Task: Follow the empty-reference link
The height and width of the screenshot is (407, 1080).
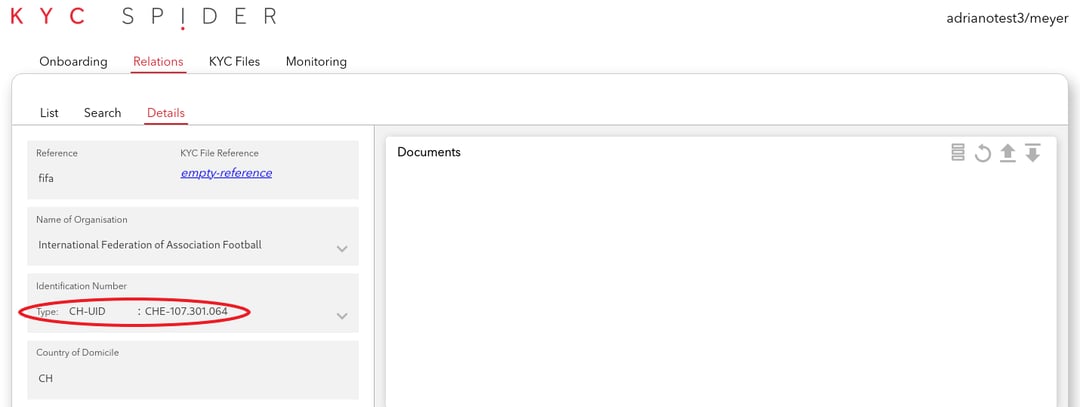Action: 226,173
